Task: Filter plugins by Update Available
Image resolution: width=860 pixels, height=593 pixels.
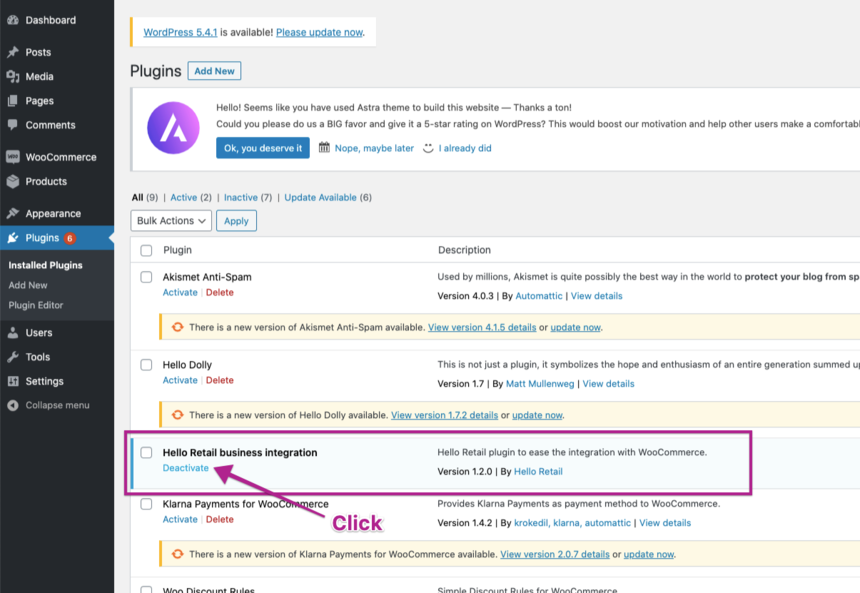Action: pyautogui.click(x=320, y=197)
